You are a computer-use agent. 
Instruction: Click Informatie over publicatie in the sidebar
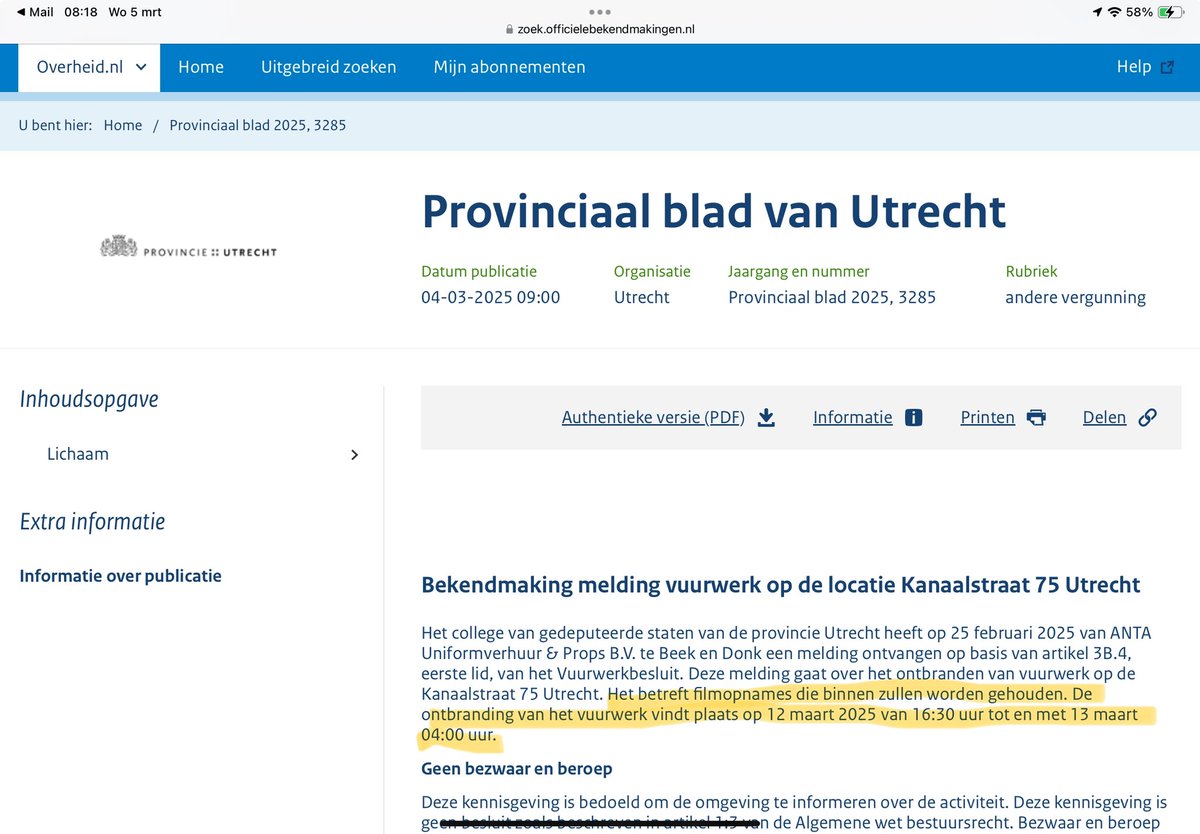coord(120,575)
